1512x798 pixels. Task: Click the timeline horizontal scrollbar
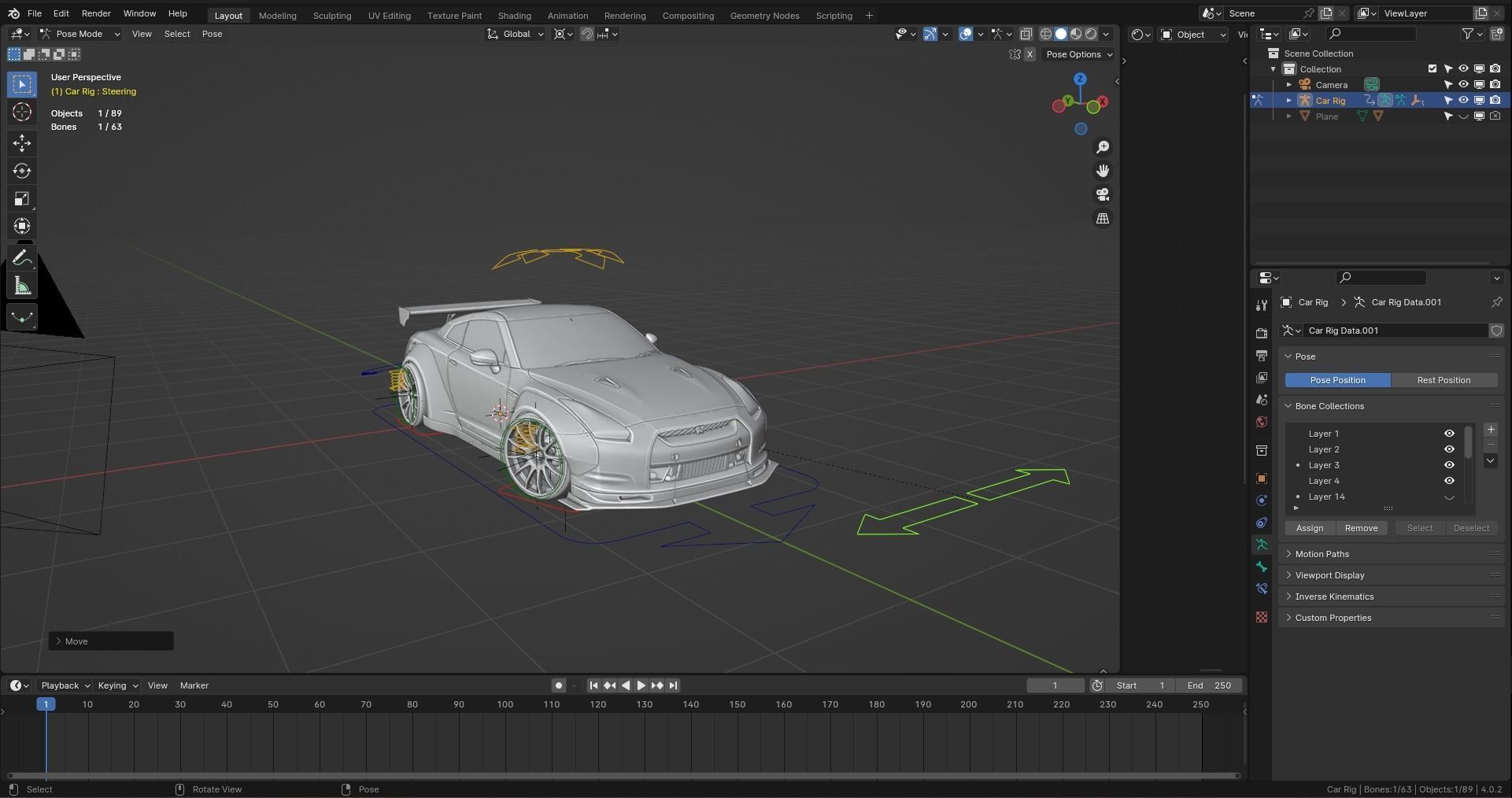[623, 775]
